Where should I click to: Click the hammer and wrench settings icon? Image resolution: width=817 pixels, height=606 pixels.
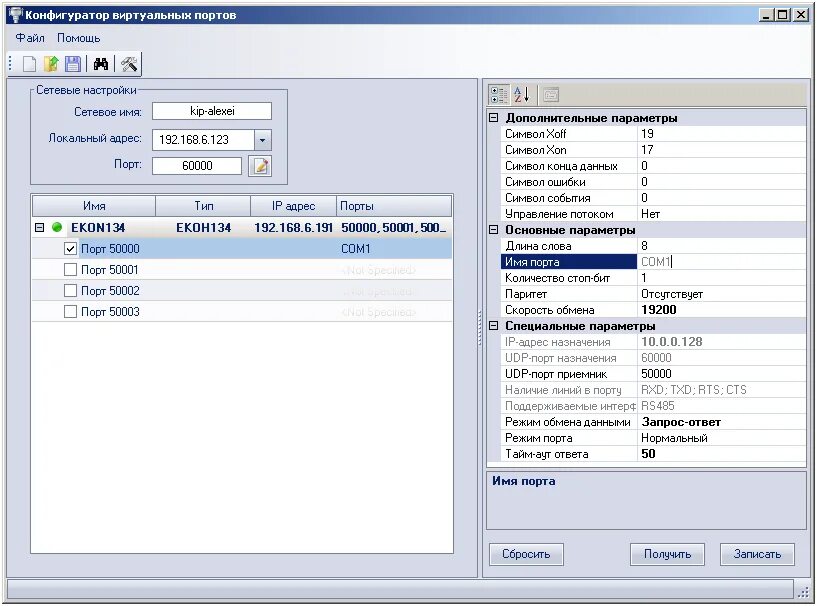(x=129, y=64)
